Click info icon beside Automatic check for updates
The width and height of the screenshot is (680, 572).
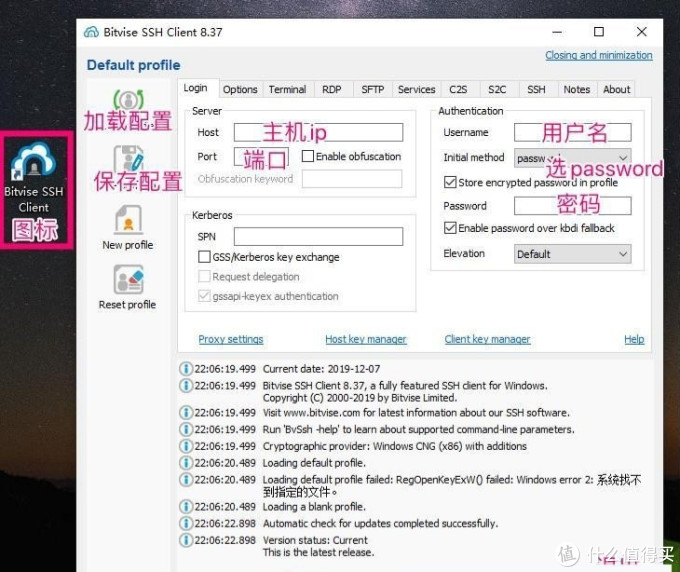point(186,523)
